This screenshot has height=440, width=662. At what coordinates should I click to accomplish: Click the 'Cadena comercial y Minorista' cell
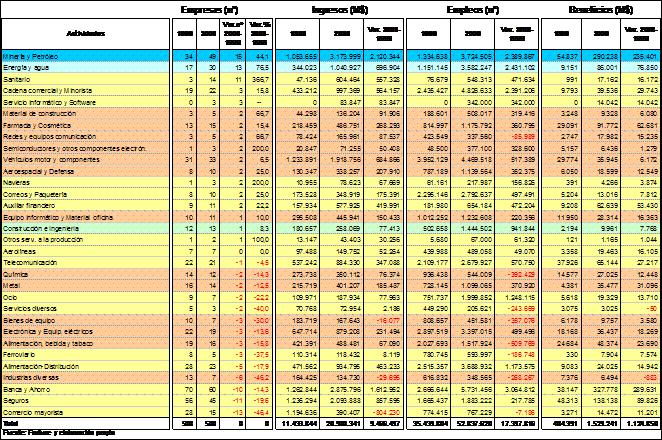(x=48, y=88)
